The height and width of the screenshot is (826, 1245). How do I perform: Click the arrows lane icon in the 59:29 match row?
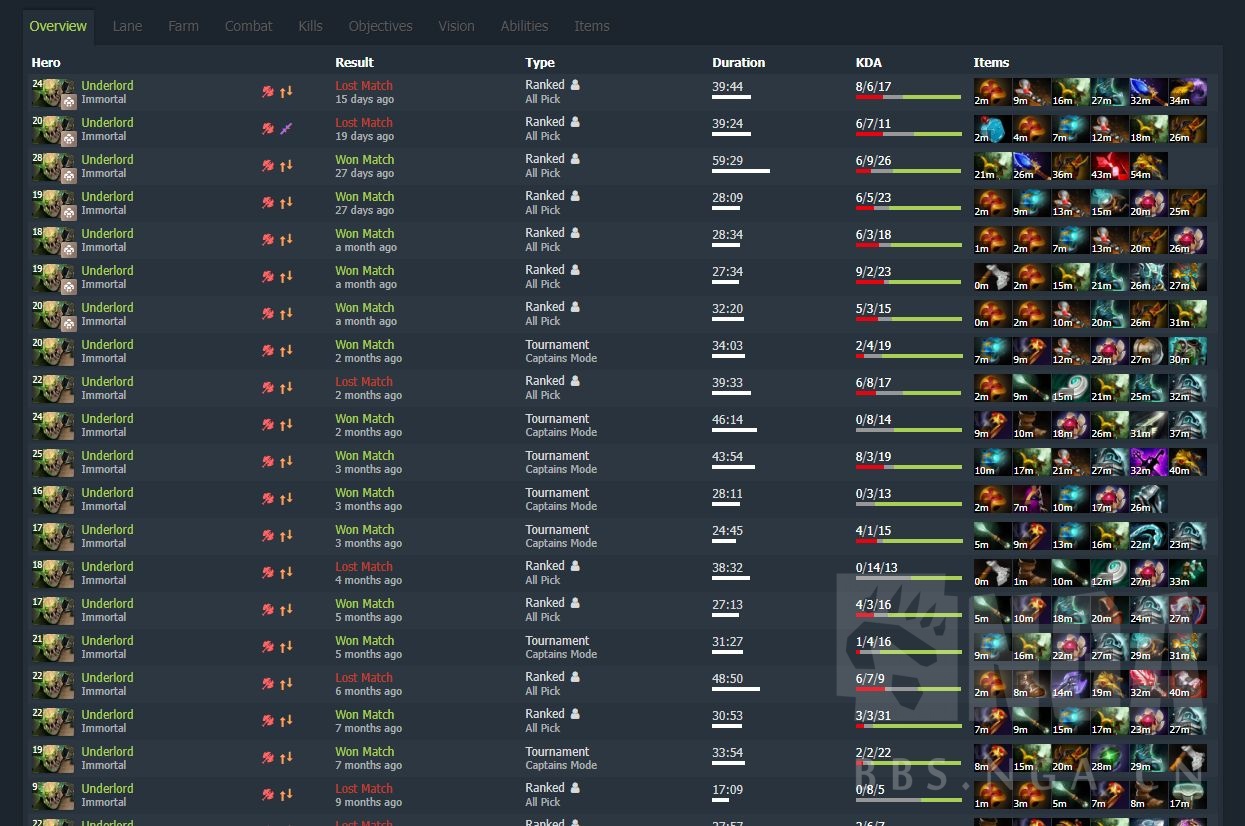click(286, 166)
